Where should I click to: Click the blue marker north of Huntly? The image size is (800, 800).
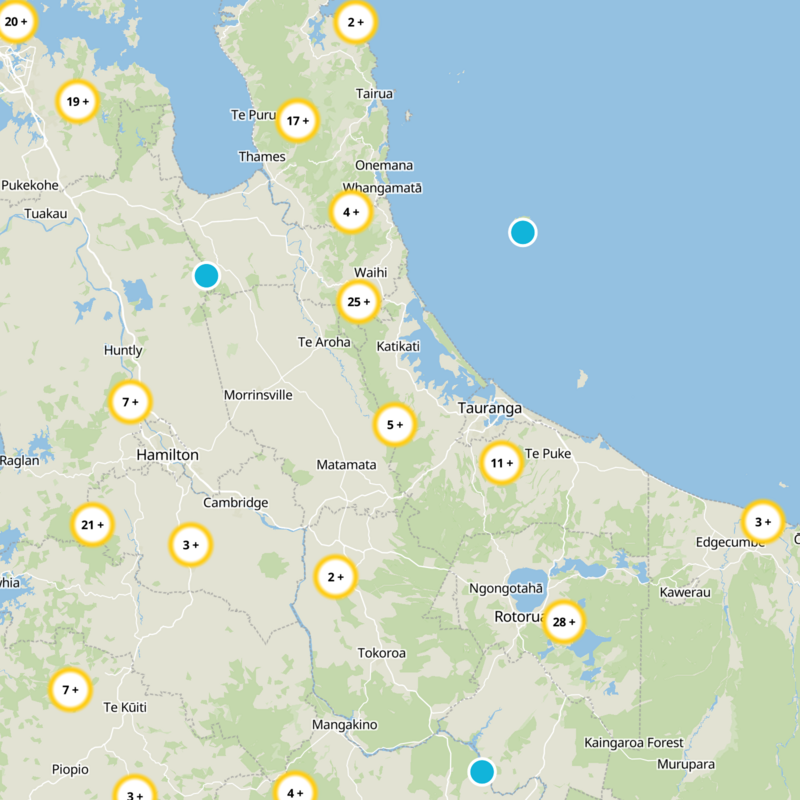207,276
